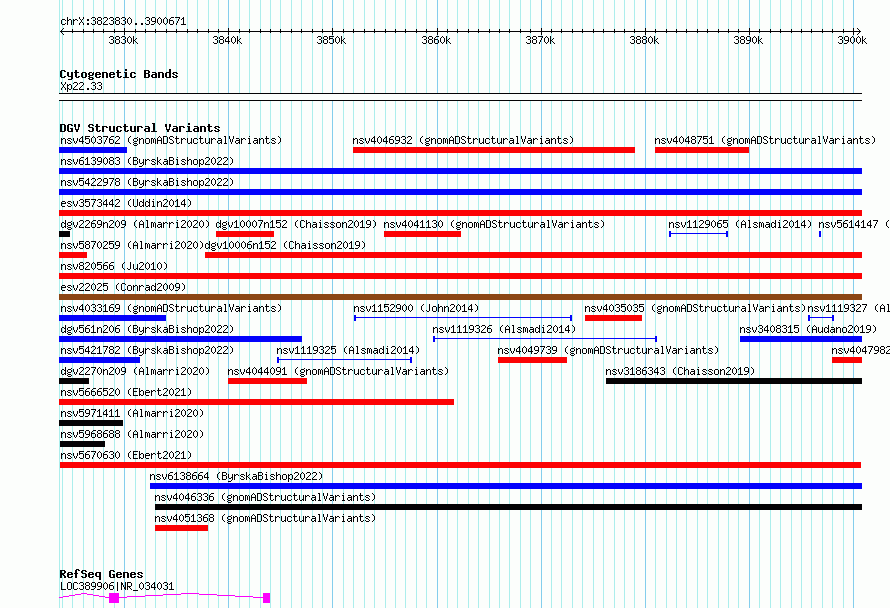Open the nsv1152900 John2014 label
Screen dimensions: 890x608
click(x=416, y=308)
